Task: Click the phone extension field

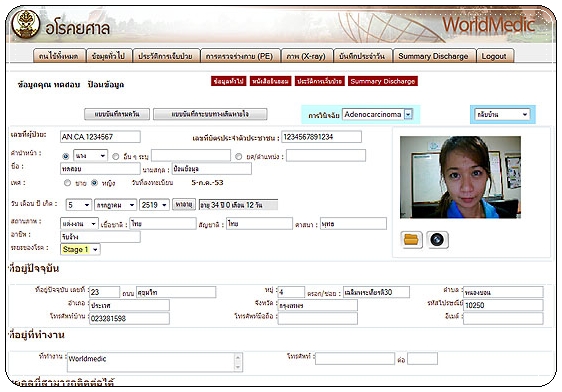Action: tap(422, 358)
